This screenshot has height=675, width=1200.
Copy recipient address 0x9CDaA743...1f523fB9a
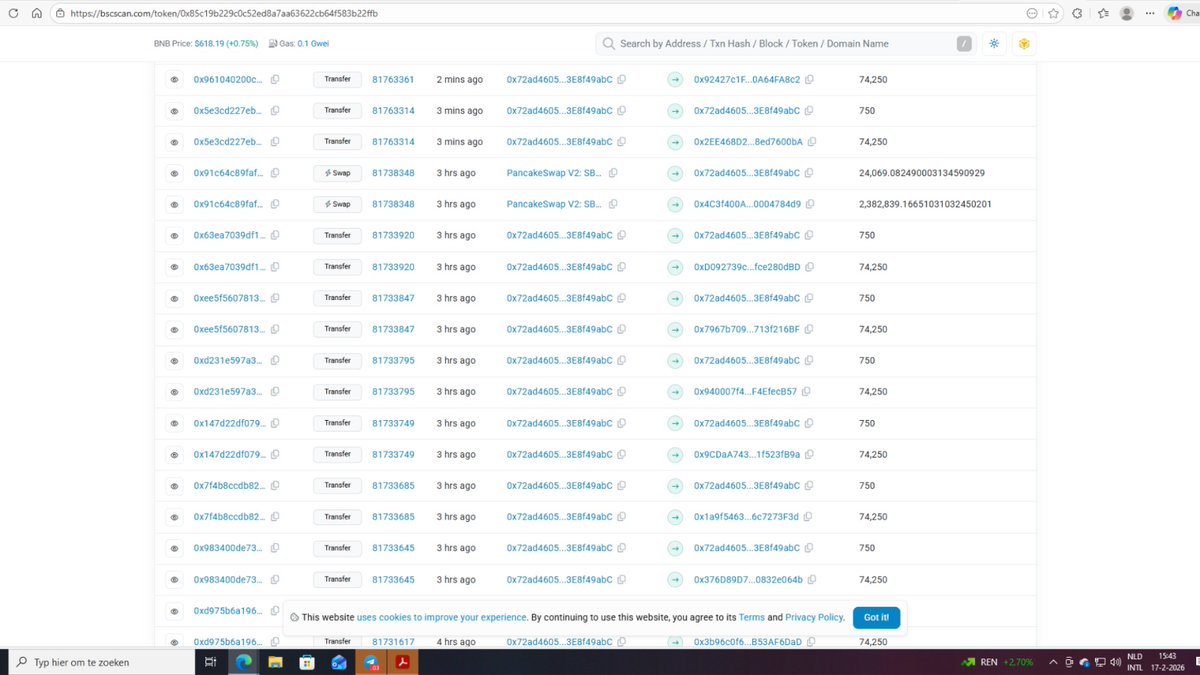click(809, 454)
